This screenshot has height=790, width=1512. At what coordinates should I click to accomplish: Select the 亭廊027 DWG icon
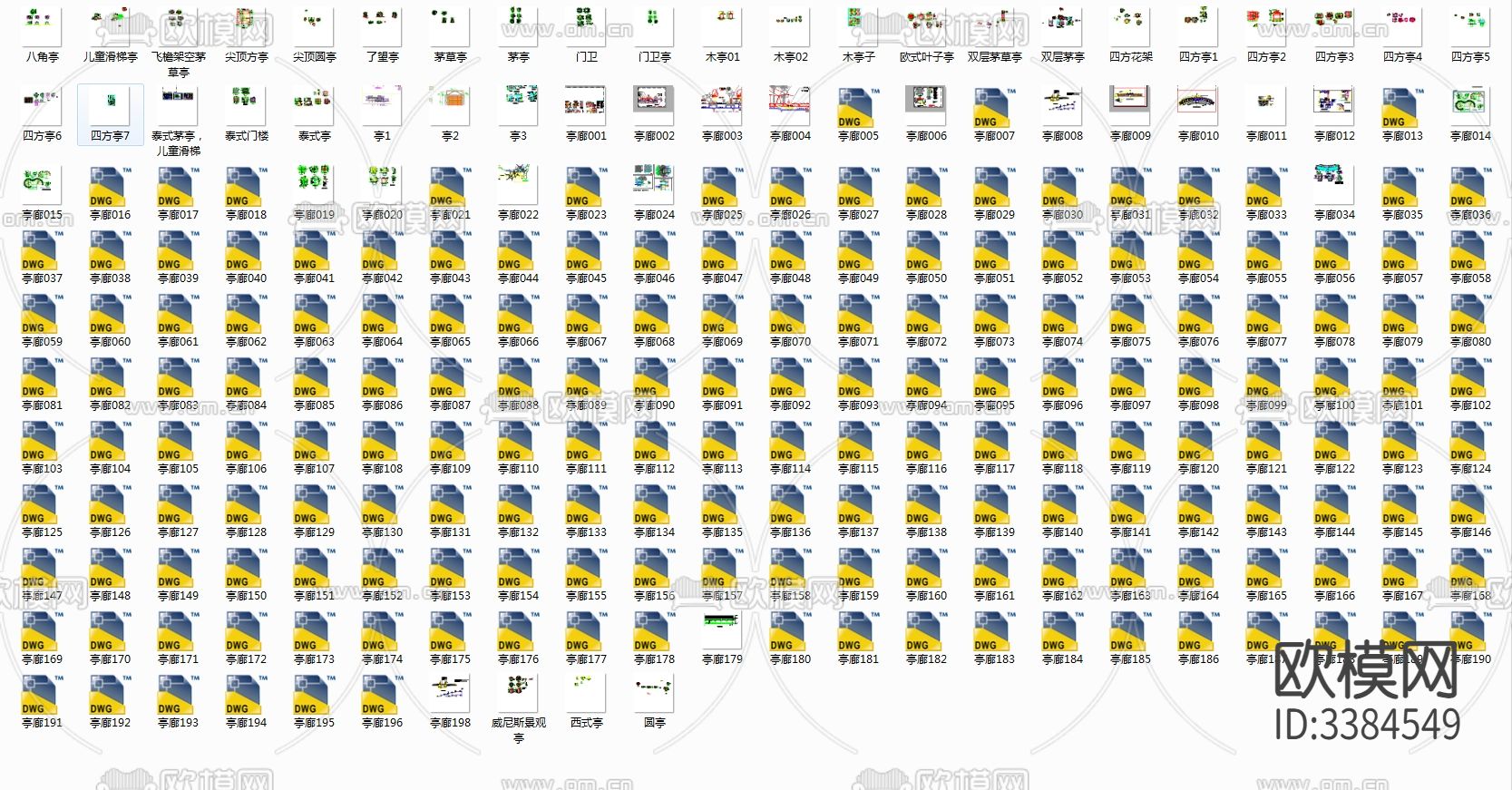[858, 186]
